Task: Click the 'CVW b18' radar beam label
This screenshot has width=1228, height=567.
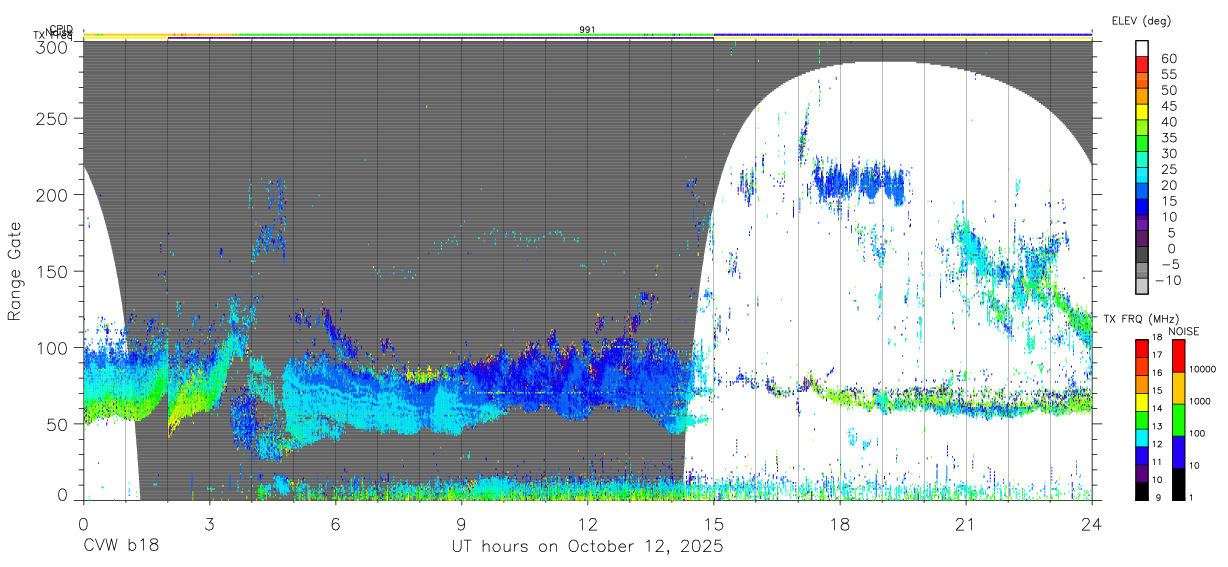Action: pyautogui.click(x=120, y=547)
